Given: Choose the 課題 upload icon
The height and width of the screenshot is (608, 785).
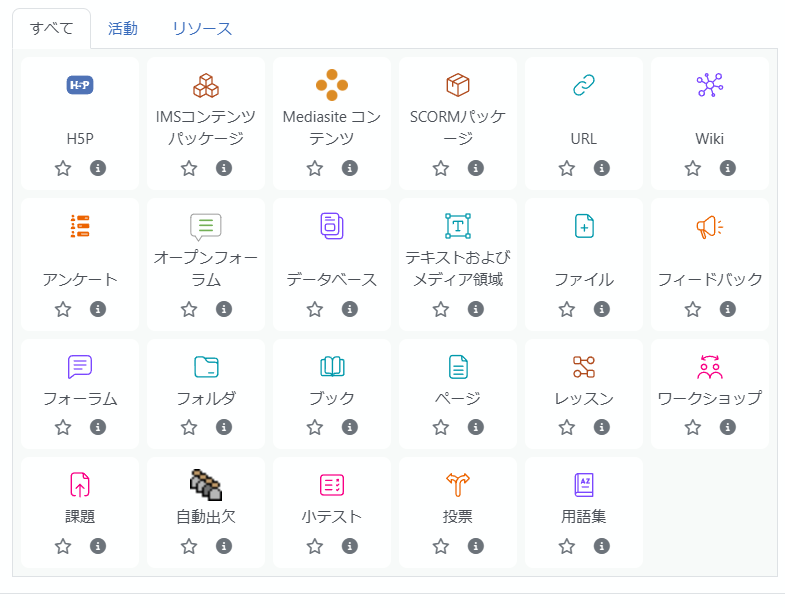Looking at the screenshot, I should pyautogui.click(x=80, y=485).
